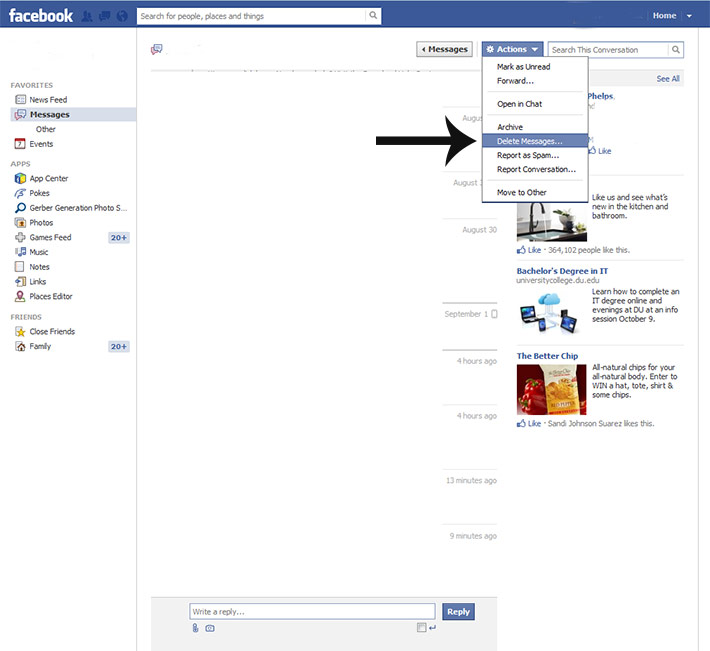The height and width of the screenshot is (651, 710).
Task: Go to Home
Action: tap(664, 15)
